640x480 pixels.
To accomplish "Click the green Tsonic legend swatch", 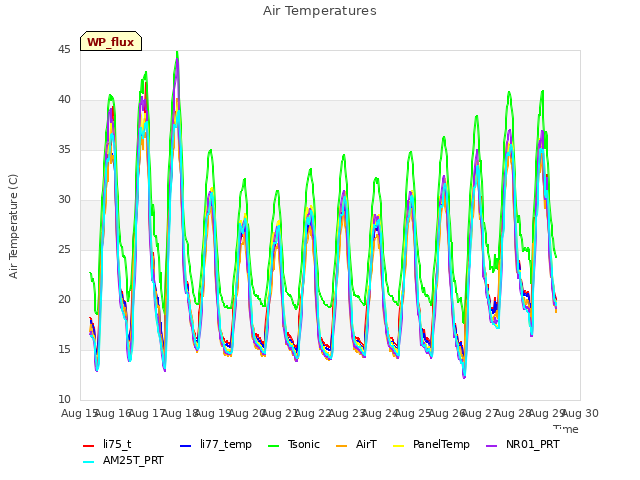I will (x=274, y=446).
